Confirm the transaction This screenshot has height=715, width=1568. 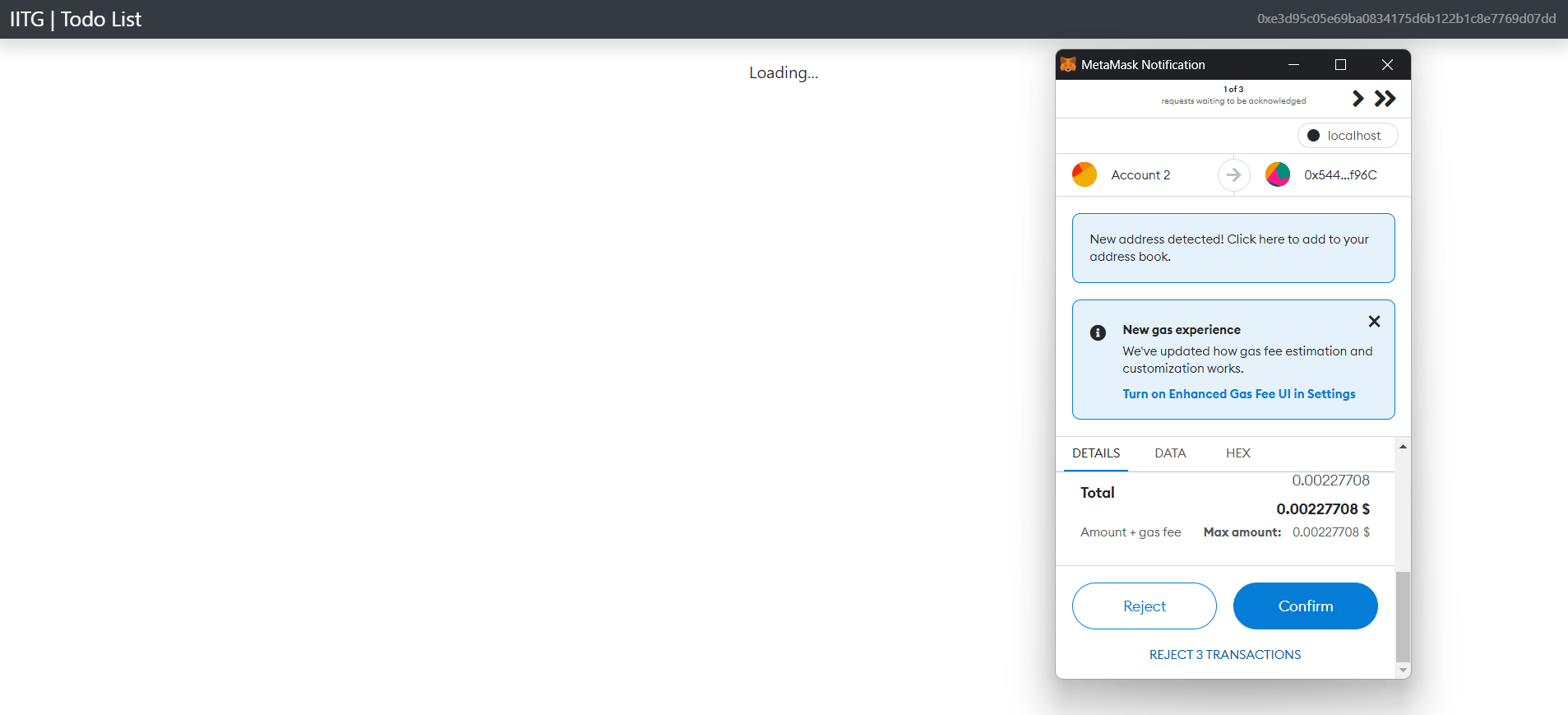[1306, 606]
